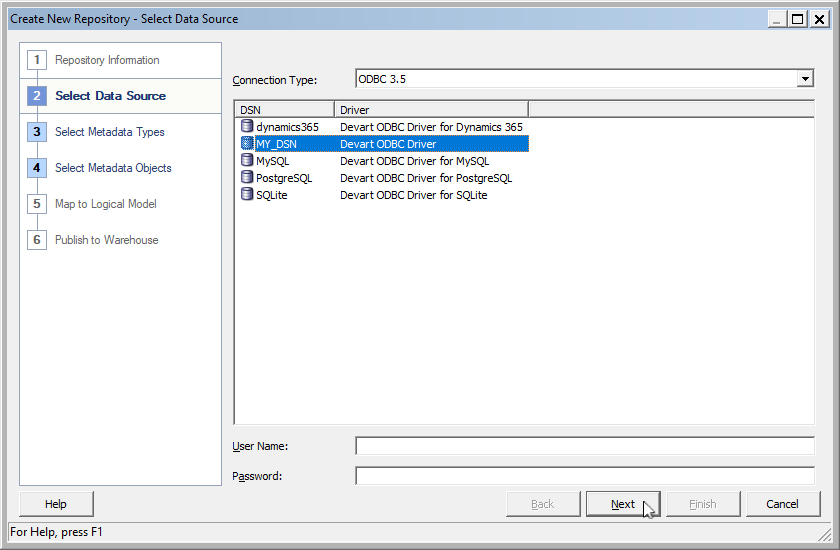This screenshot has width=840, height=550.
Task: Click the MY_DSN database icon
Action: coord(246,144)
